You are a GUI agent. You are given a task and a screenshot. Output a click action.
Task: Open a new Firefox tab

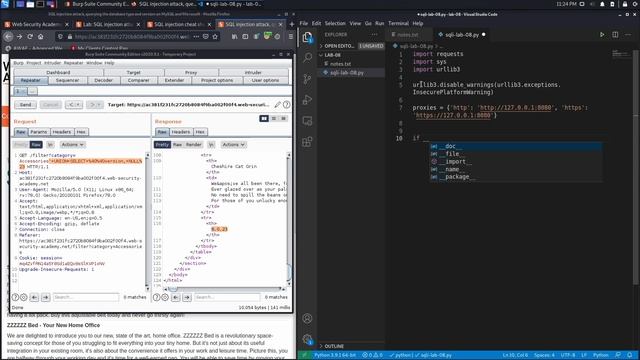click(x=291, y=24)
